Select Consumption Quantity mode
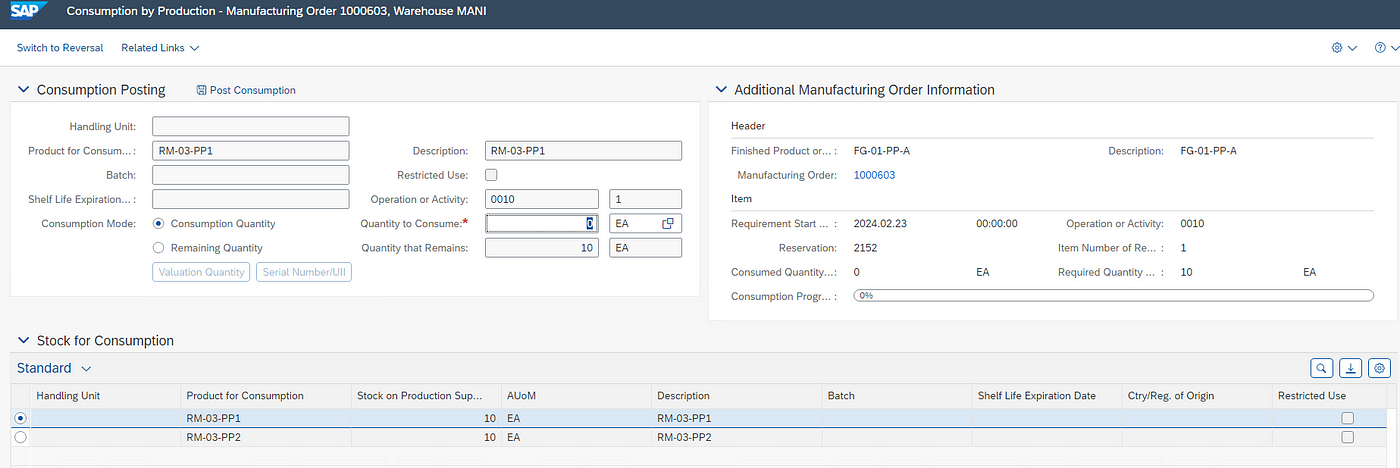Screen dimensions: 1400x468 click(159, 224)
